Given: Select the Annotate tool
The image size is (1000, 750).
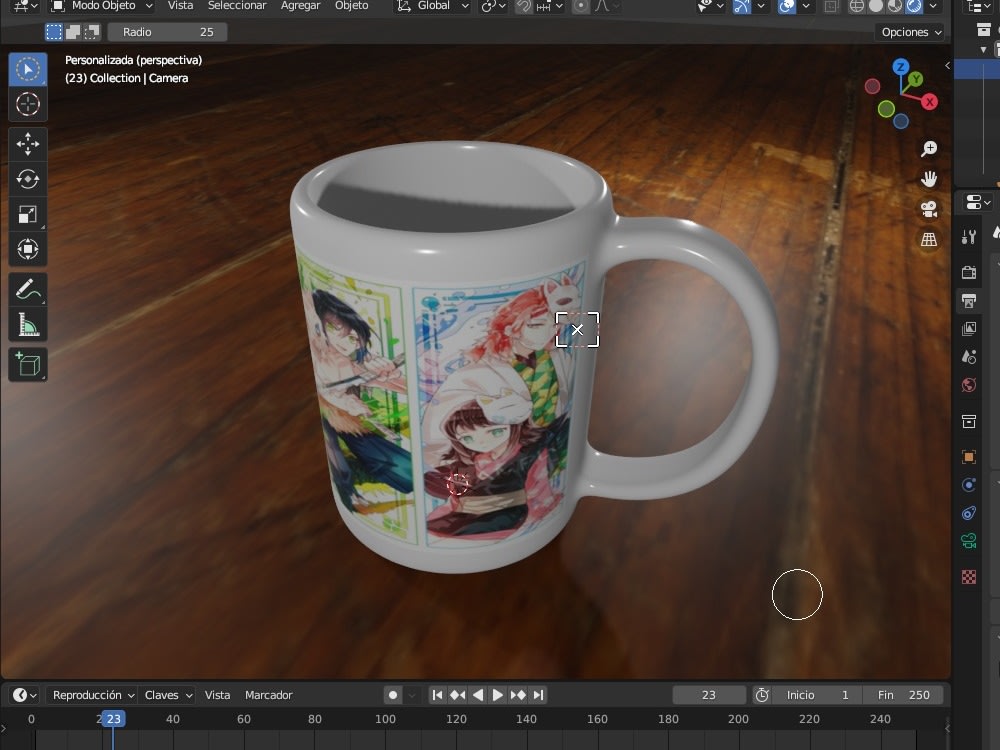Looking at the screenshot, I should [28, 290].
